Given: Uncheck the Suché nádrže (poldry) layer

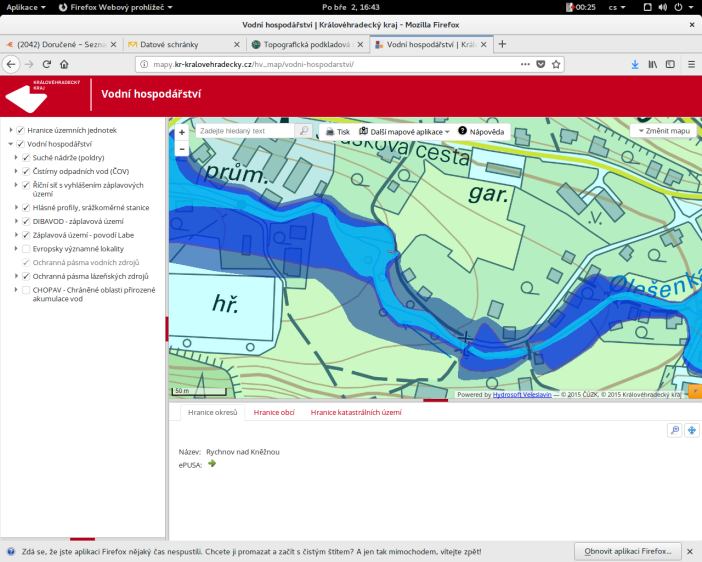Looking at the screenshot, I should pyautogui.click(x=26, y=157).
